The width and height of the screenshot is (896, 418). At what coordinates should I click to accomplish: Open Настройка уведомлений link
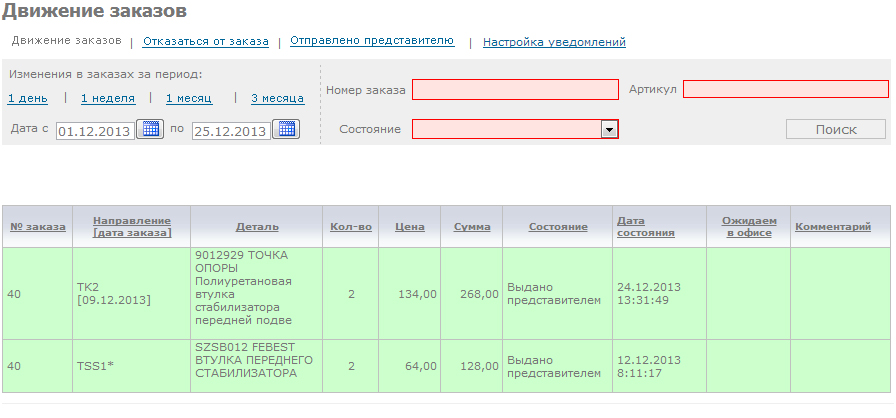(x=554, y=42)
